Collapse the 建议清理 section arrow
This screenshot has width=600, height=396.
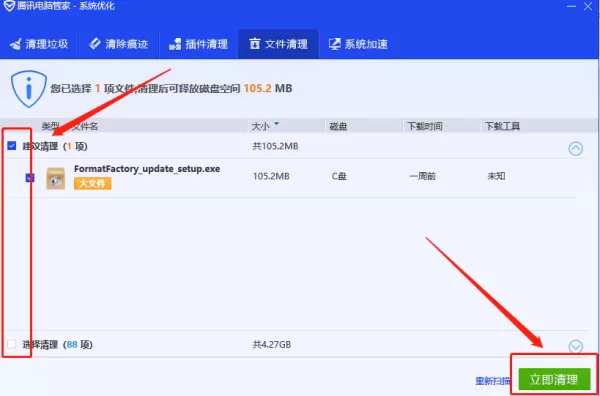coord(576,148)
